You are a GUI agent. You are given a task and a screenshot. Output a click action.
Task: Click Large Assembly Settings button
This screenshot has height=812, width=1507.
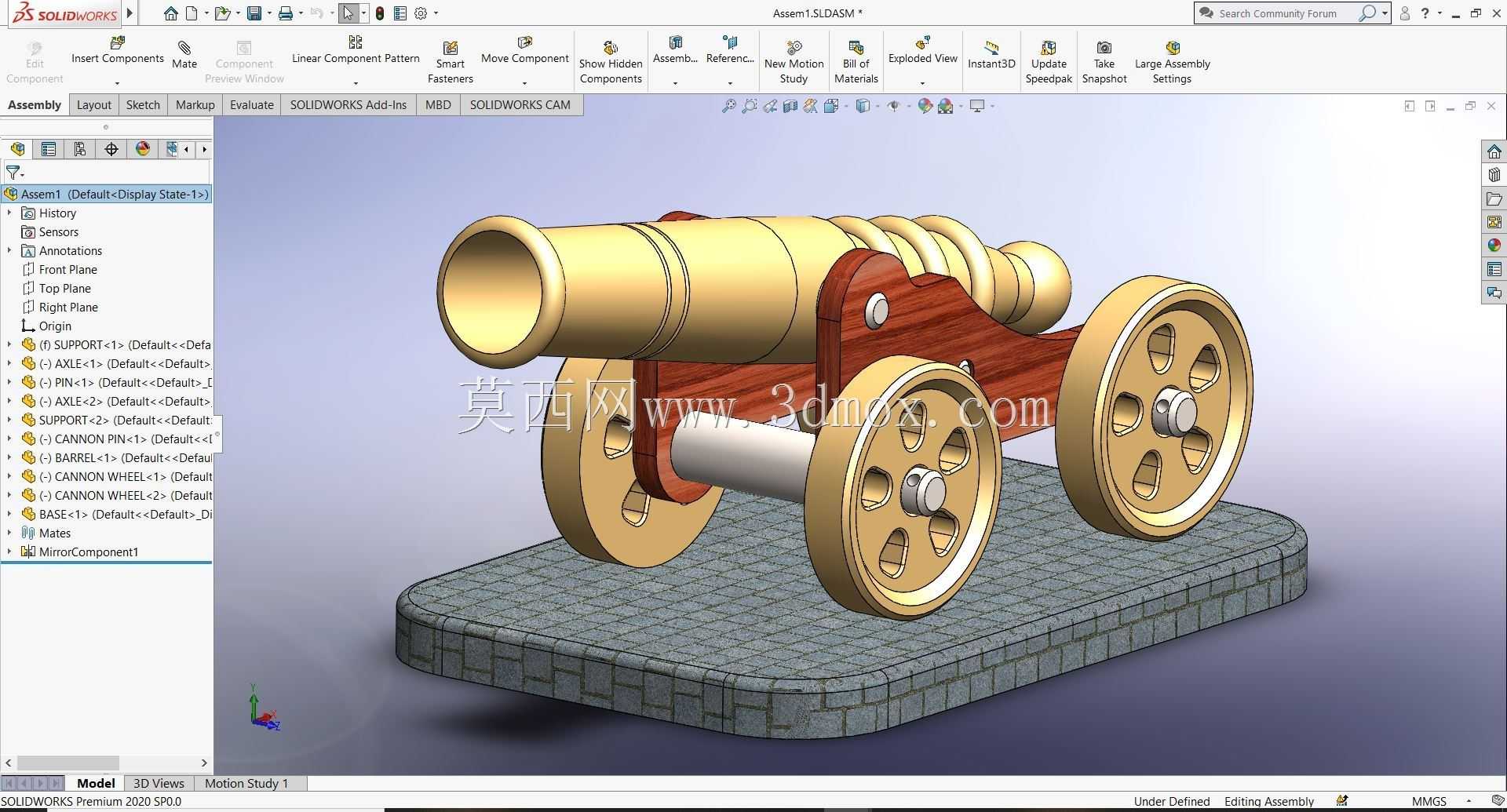coord(1172,62)
